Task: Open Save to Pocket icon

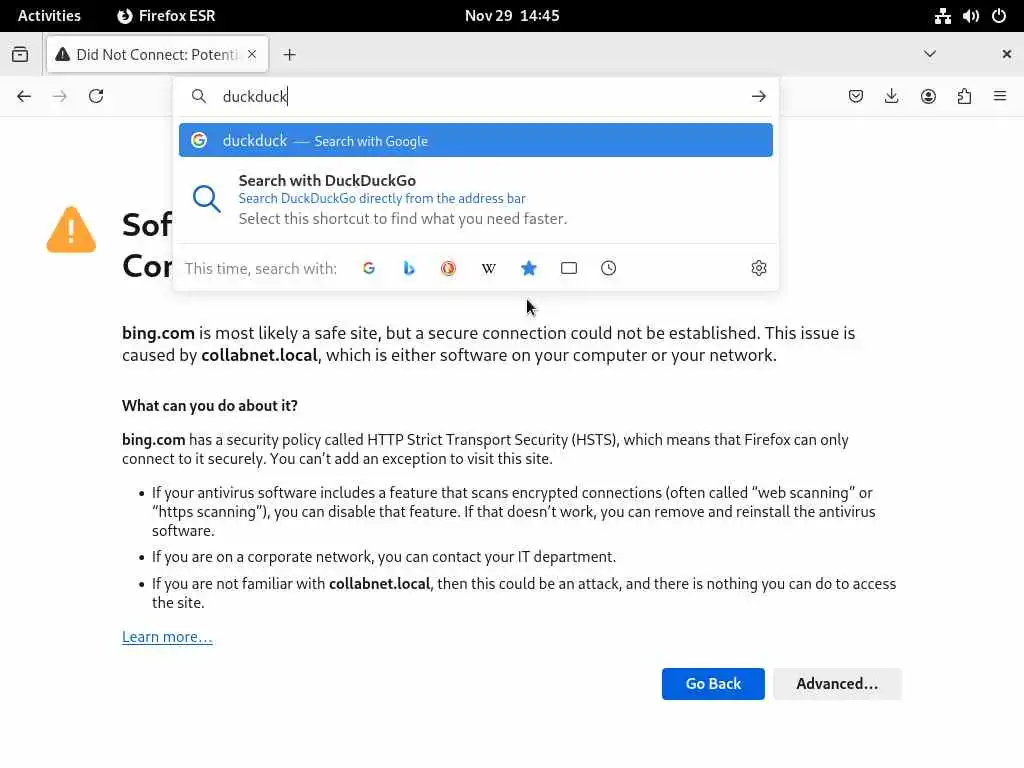Action: [x=856, y=97]
